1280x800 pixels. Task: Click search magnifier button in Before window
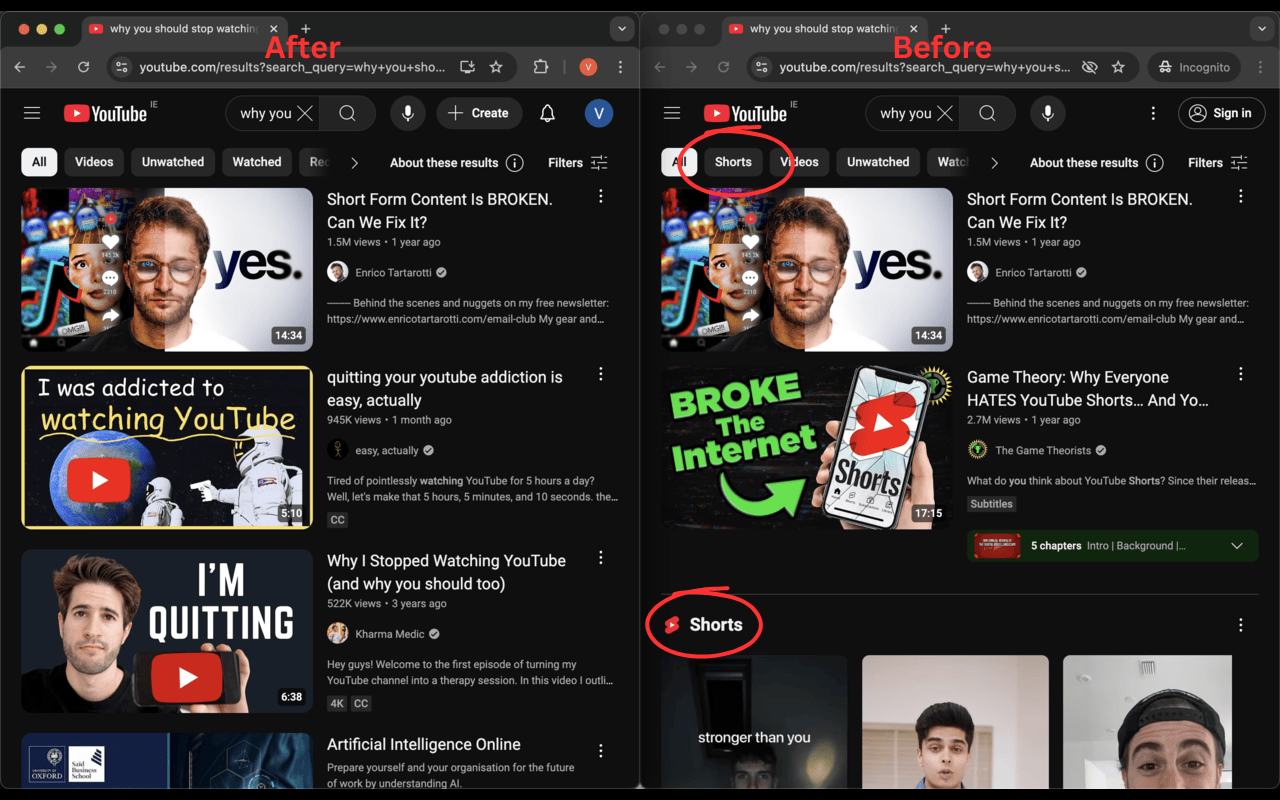[987, 113]
